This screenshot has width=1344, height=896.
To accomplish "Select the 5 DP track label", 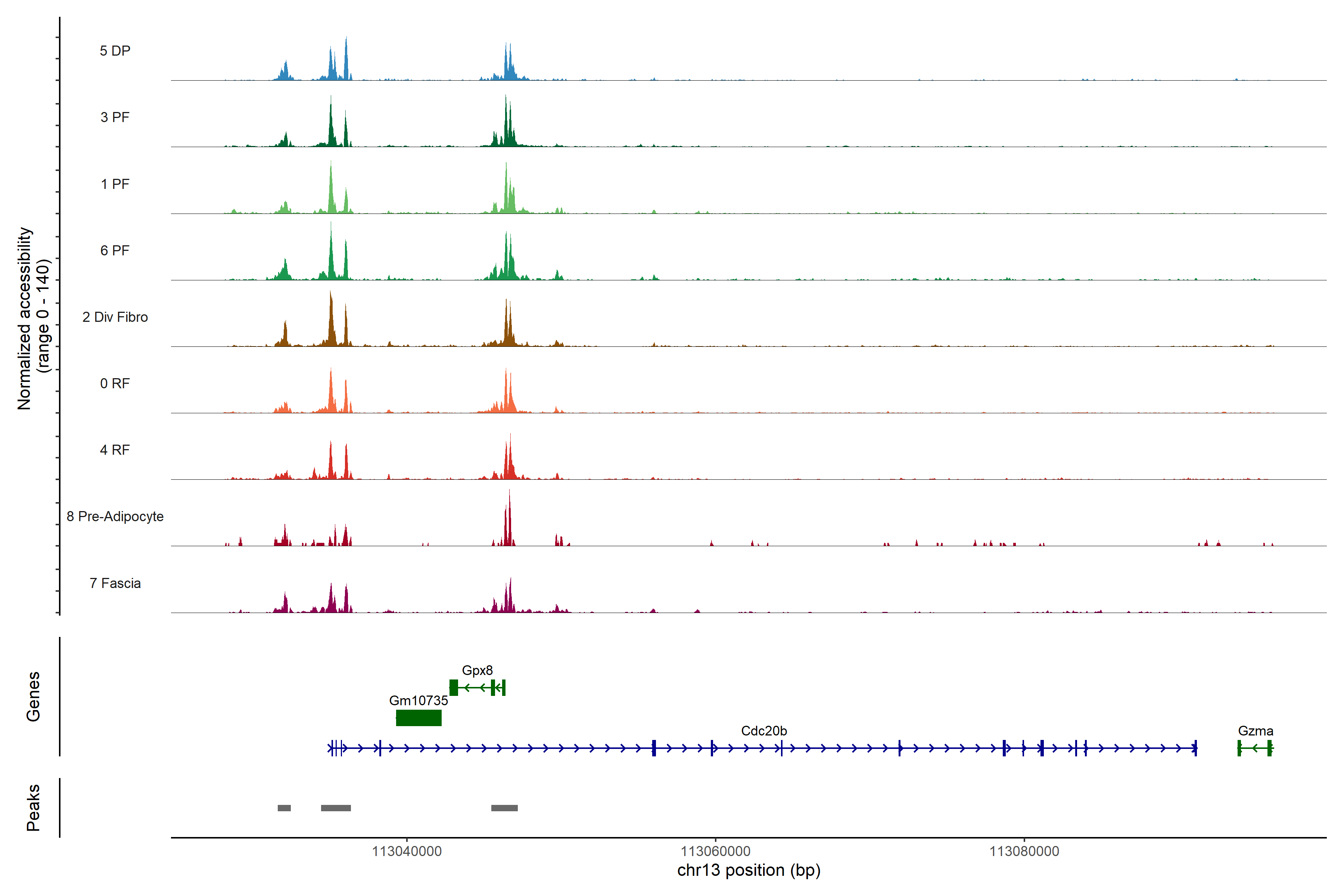I will [115, 51].
